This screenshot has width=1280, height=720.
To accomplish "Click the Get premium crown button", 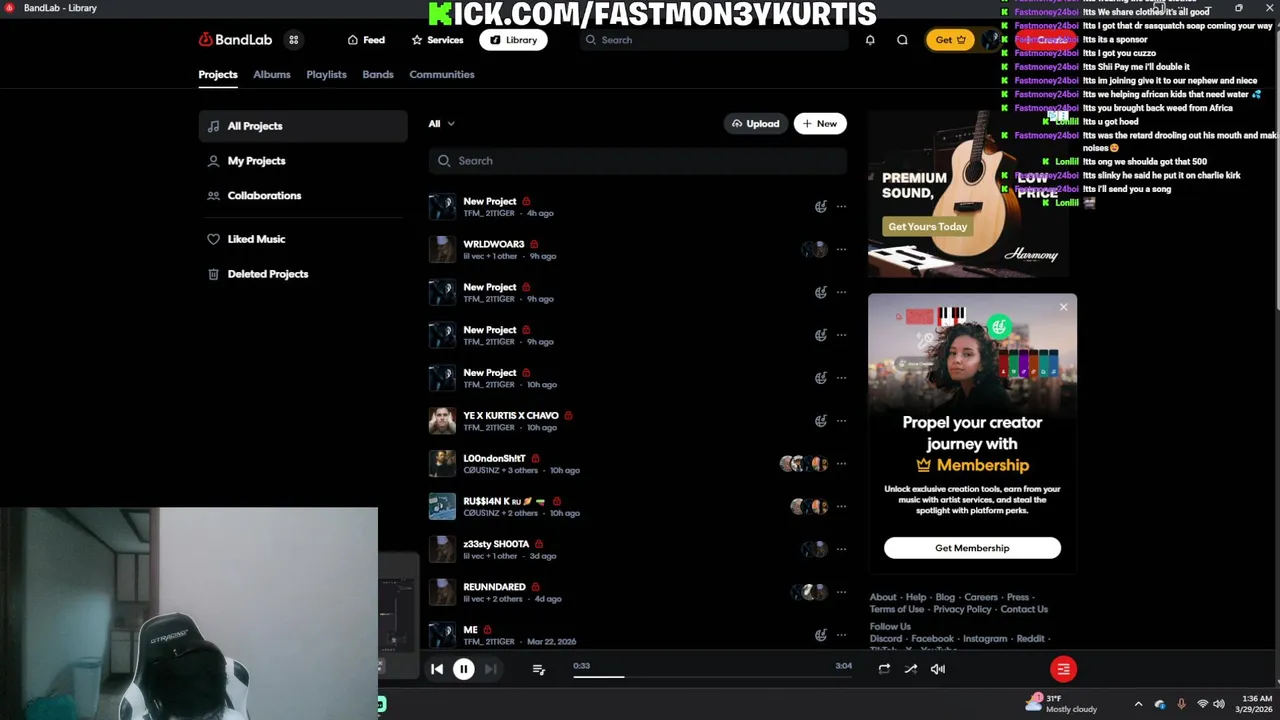I will click(950, 40).
